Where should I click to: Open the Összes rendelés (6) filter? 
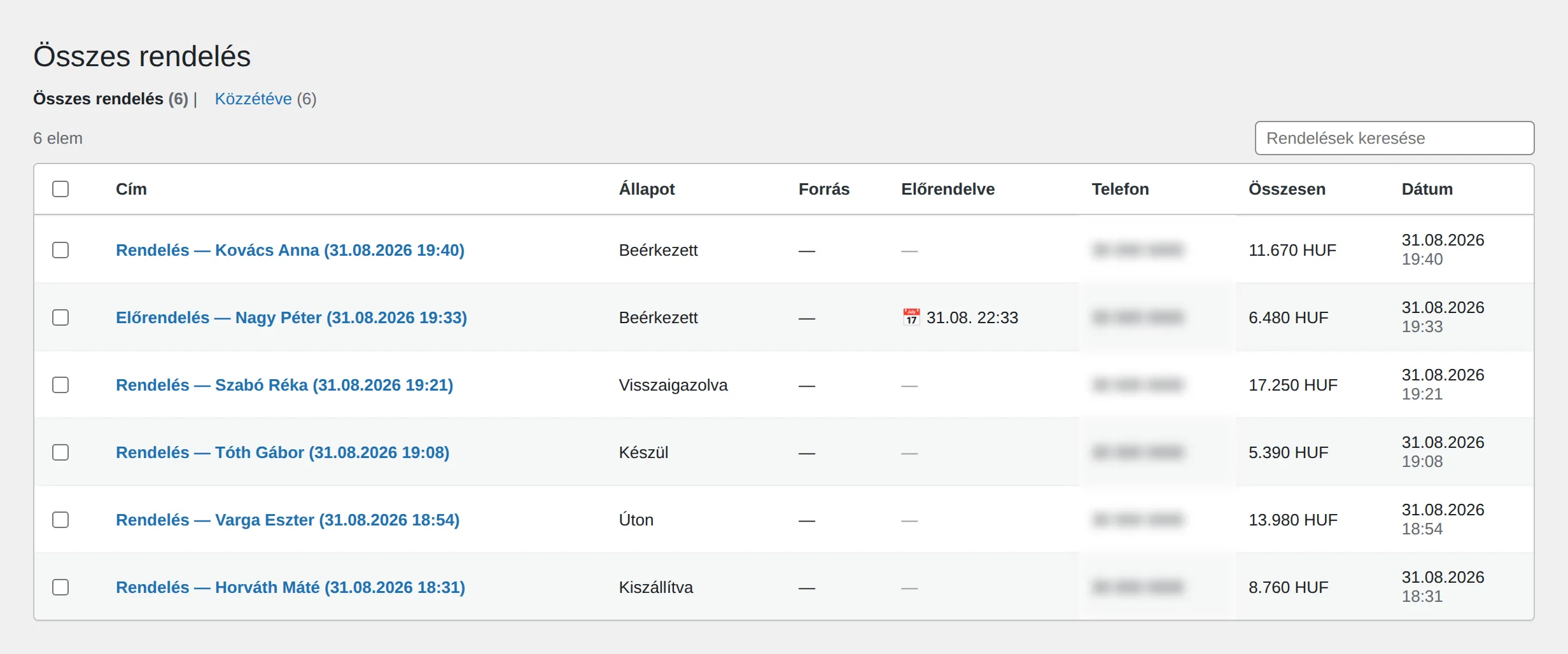[111, 99]
